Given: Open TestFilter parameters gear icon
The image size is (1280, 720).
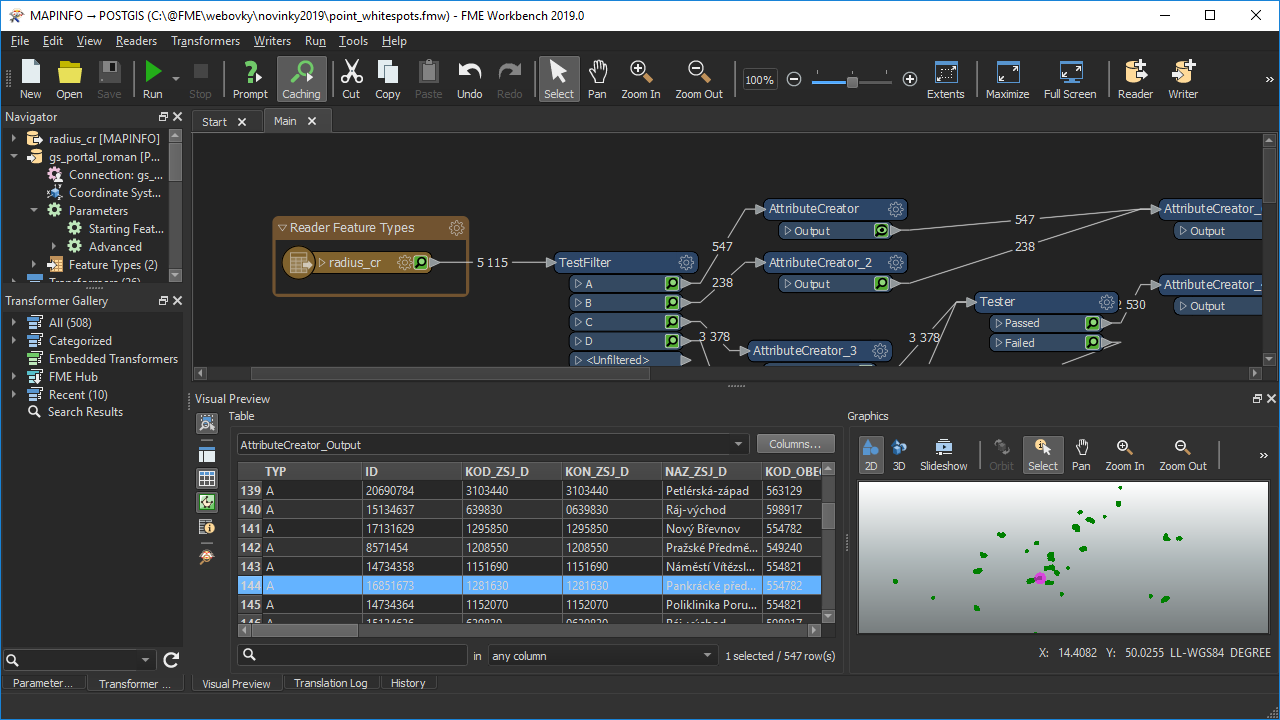Looking at the screenshot, I should coord(686,263).
